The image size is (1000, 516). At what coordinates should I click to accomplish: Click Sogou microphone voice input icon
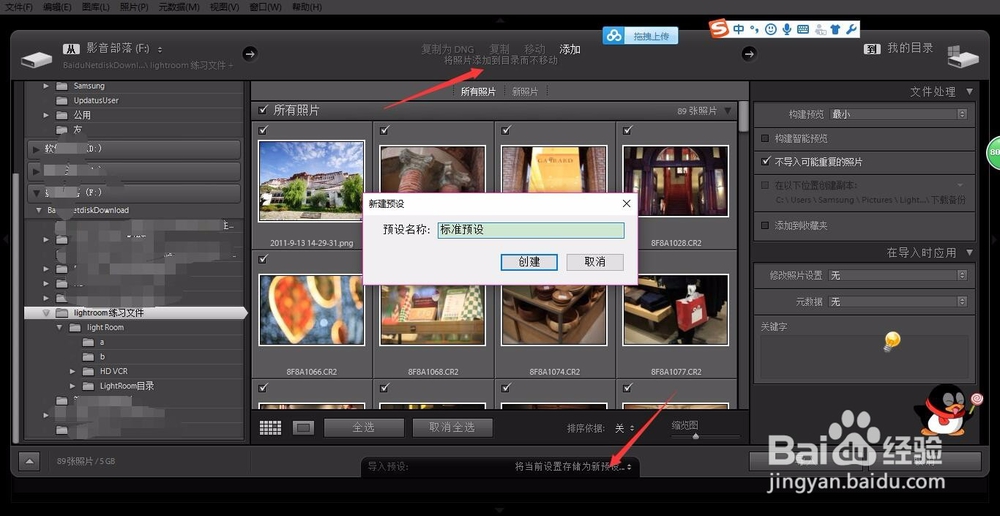click(x=787, y=29)
